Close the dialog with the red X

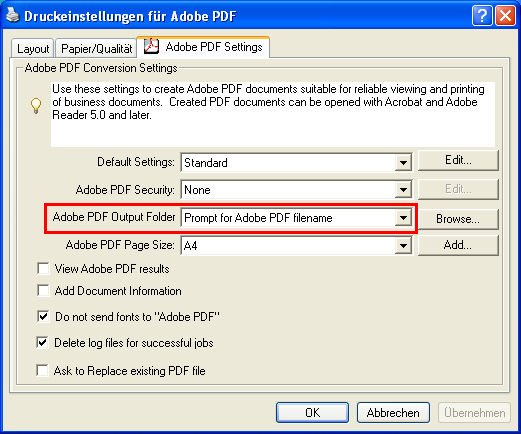click(x=505, y=15)
